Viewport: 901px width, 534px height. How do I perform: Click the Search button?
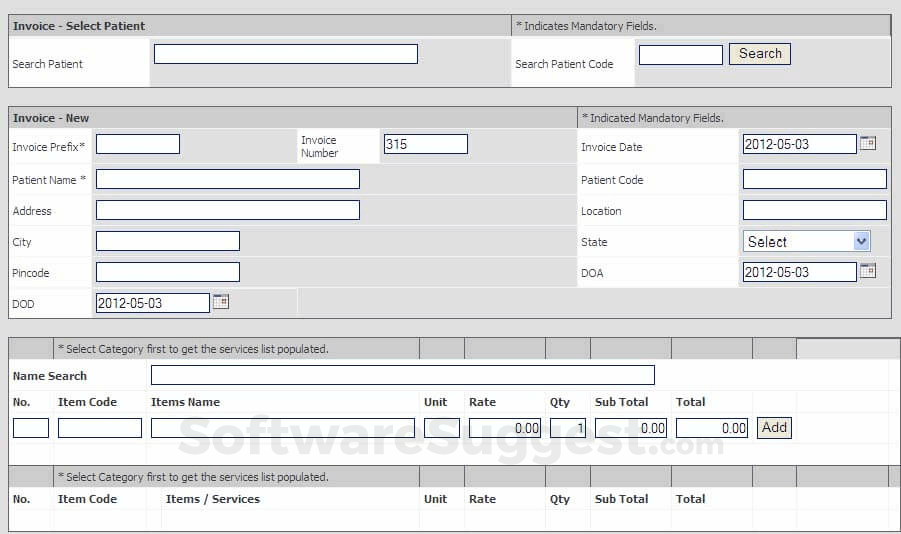tap(760, 54)
